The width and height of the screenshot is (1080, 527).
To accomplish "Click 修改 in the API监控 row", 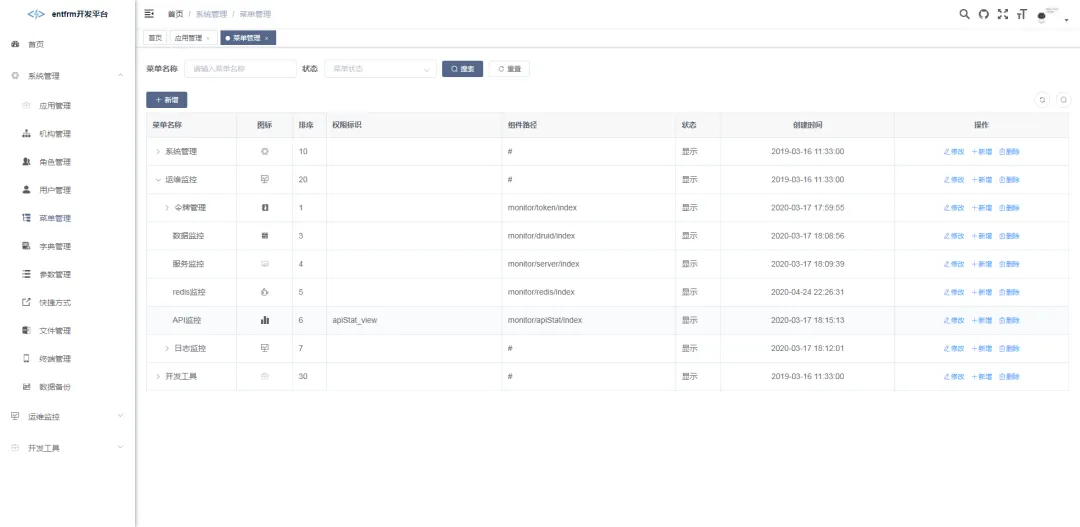I will [x=954, y=320].
